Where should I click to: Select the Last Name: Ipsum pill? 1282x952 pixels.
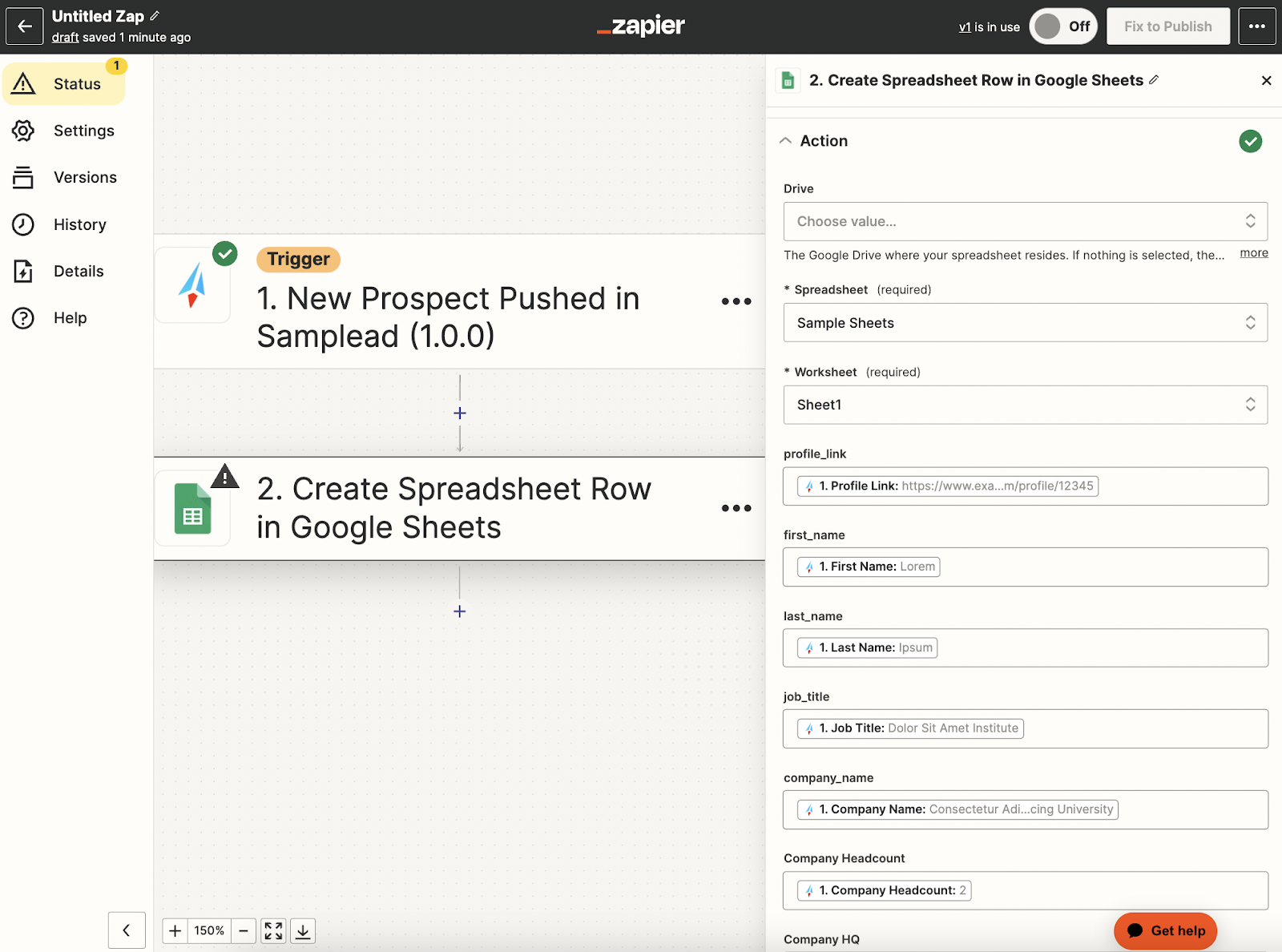(x=867, y=647)
